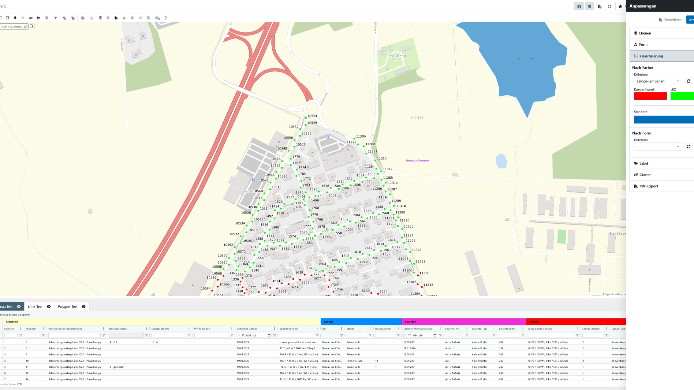The height and width of the screenshot is (390, 694).
Task: Click the home icon in the top-right toolbar
Action: [620, 6]
